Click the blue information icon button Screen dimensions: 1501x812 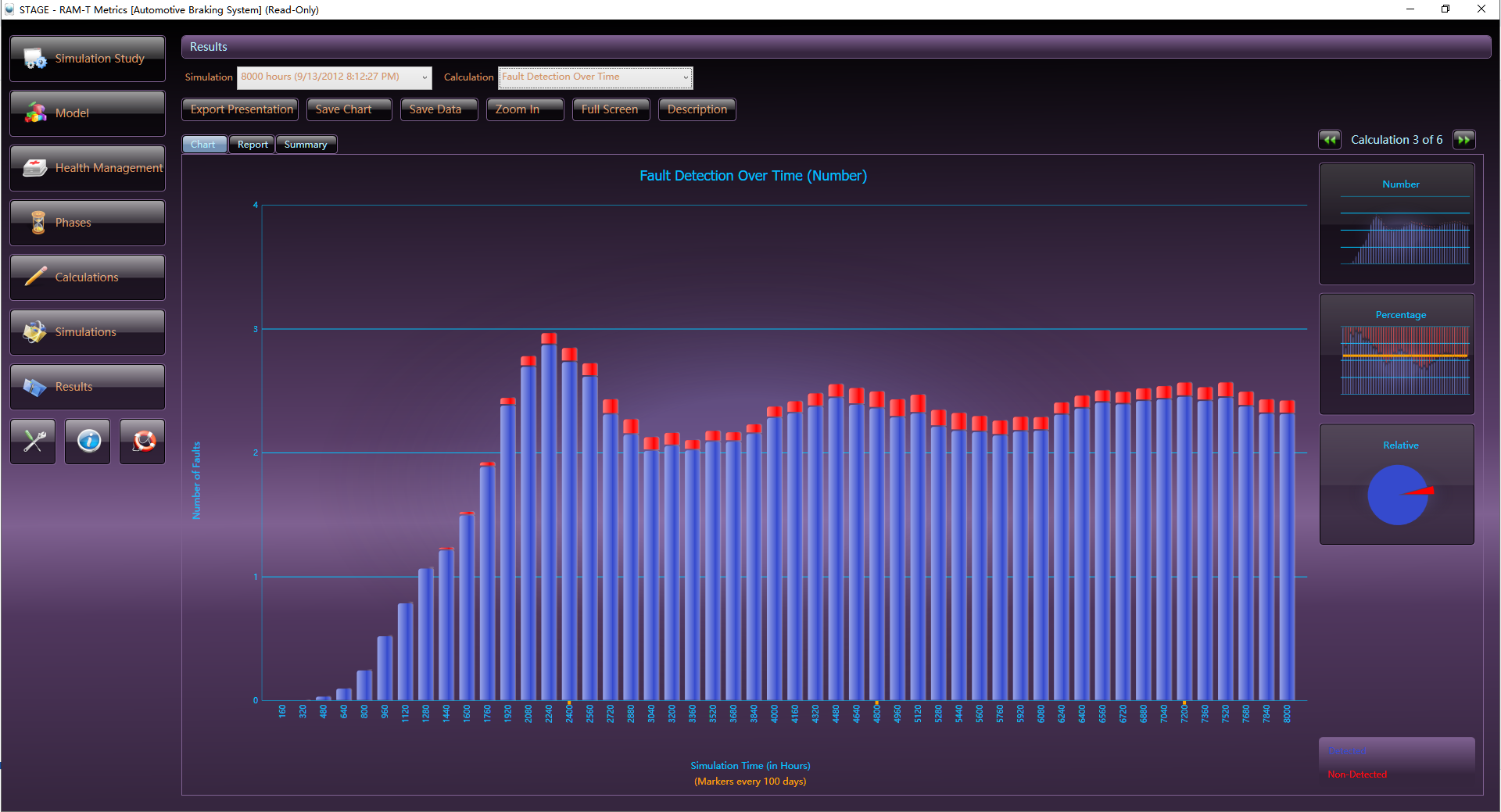[88, 442]
